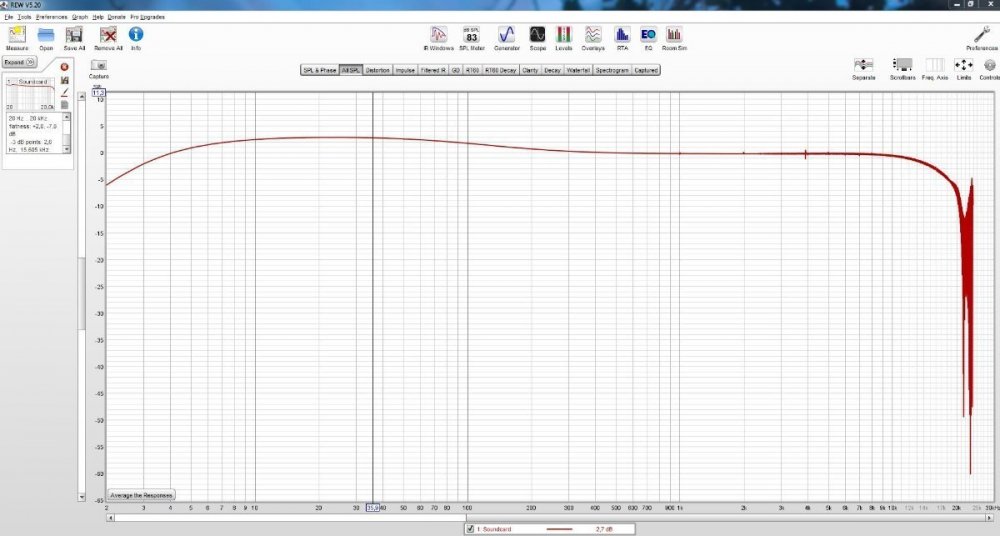Toggle Separate traces view
Image resolution: width=1000 pixels, height=536 pixels.
(x=863, y=67)
